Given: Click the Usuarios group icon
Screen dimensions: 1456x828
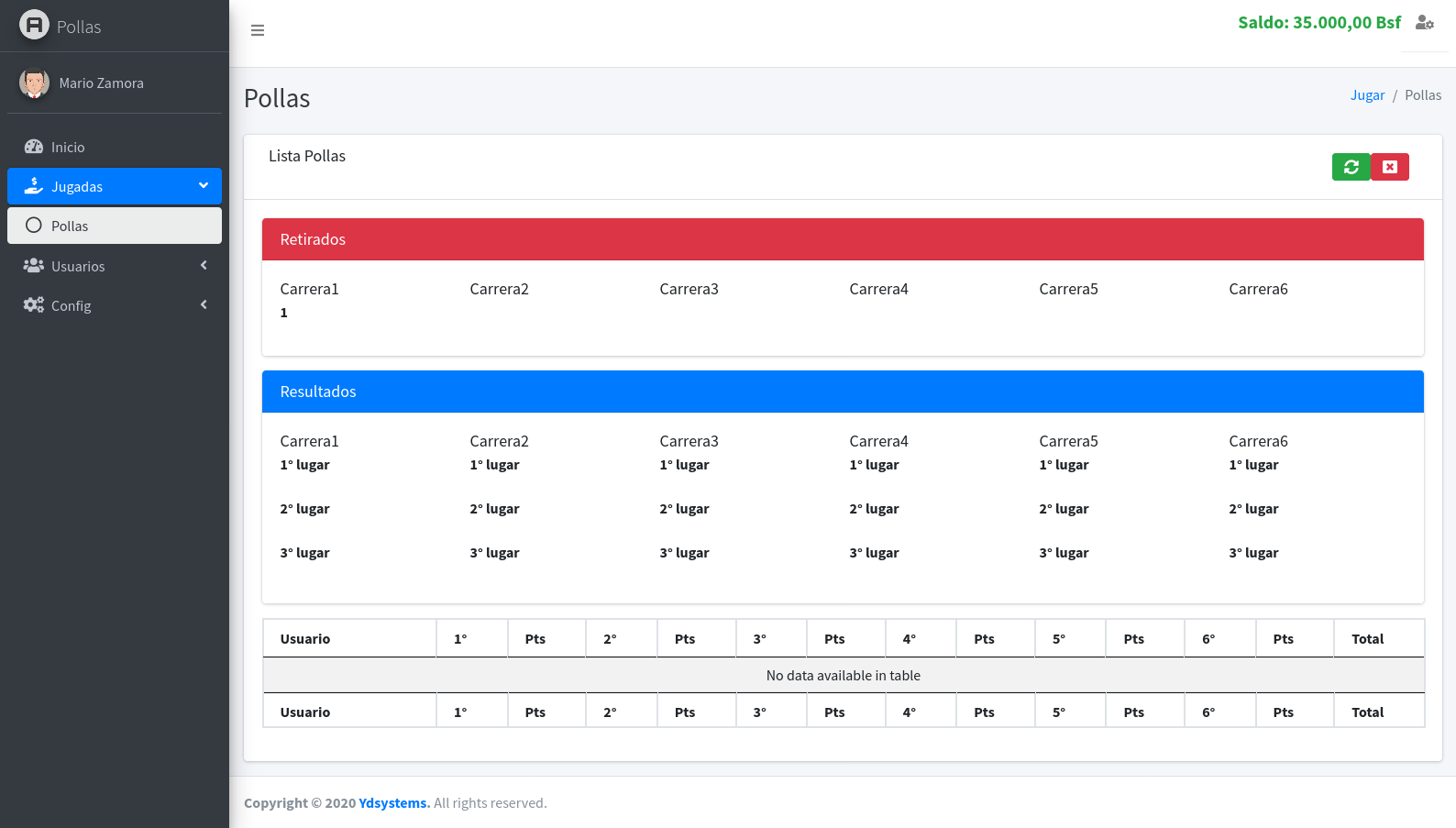Looking at the screenshot, I should 34,266.
